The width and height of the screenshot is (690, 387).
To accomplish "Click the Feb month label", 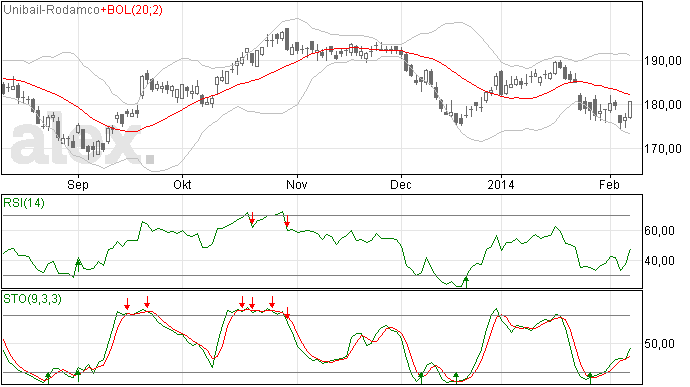I will [609, 184].
